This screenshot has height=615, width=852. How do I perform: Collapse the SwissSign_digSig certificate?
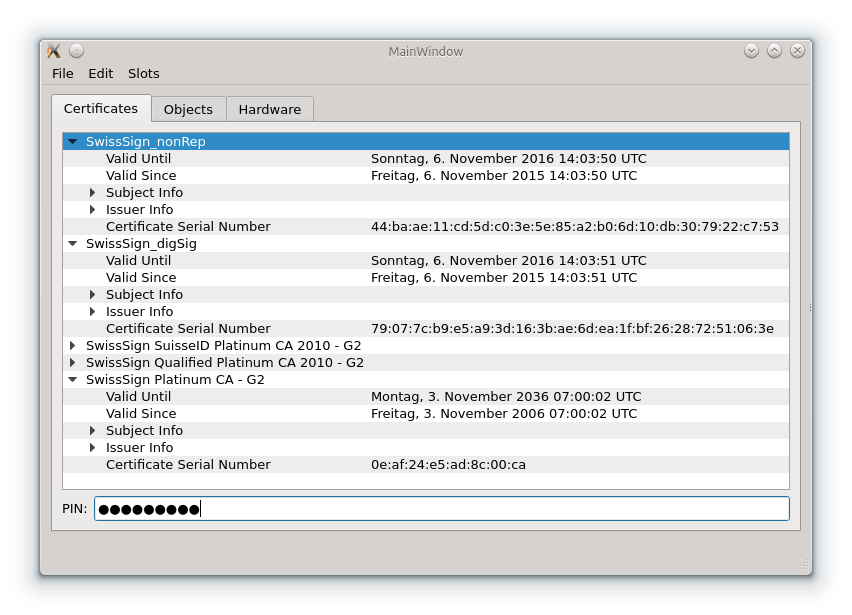[x=72, y=243]
